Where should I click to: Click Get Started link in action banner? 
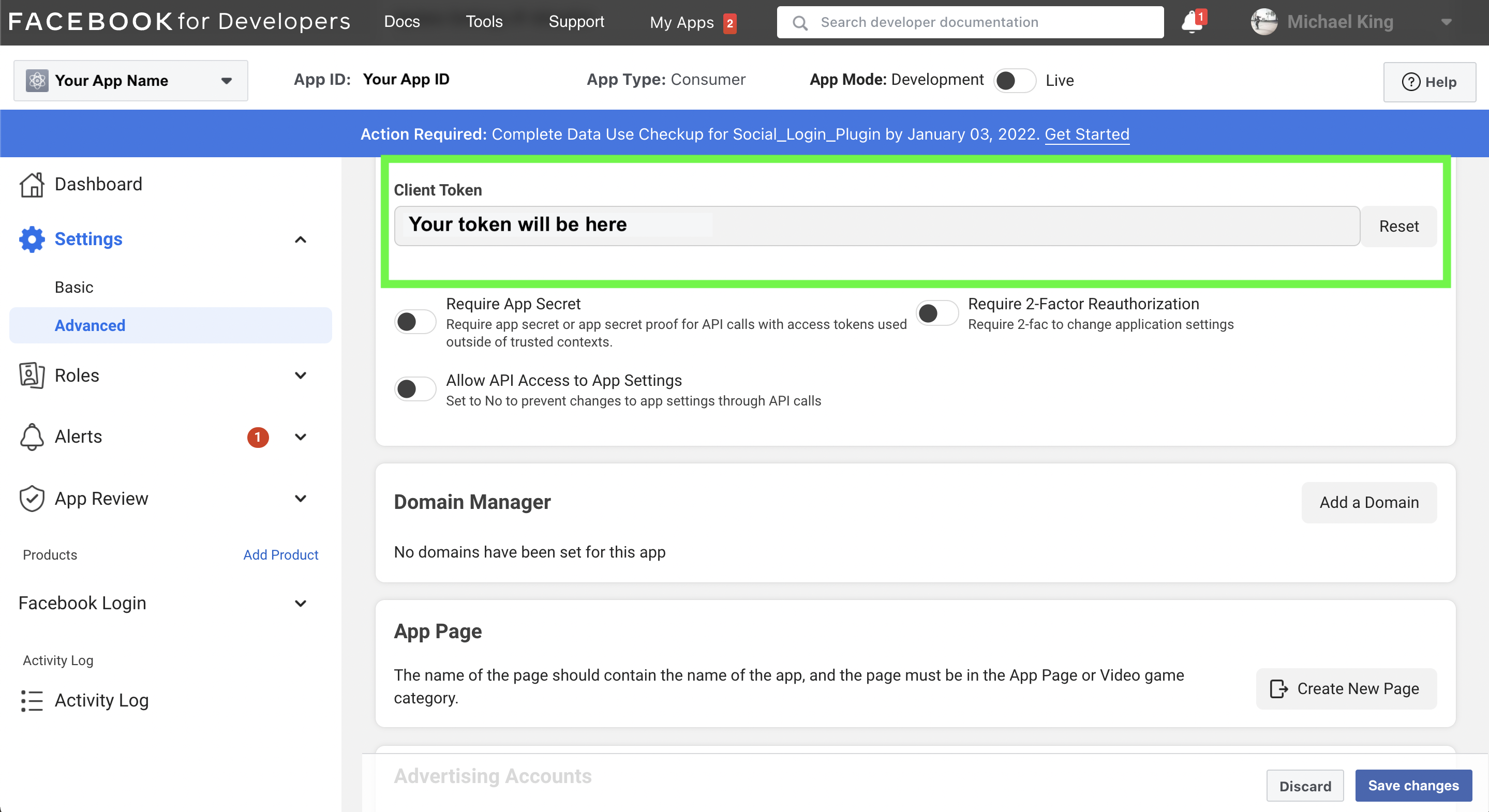[x=1088, y=134]
